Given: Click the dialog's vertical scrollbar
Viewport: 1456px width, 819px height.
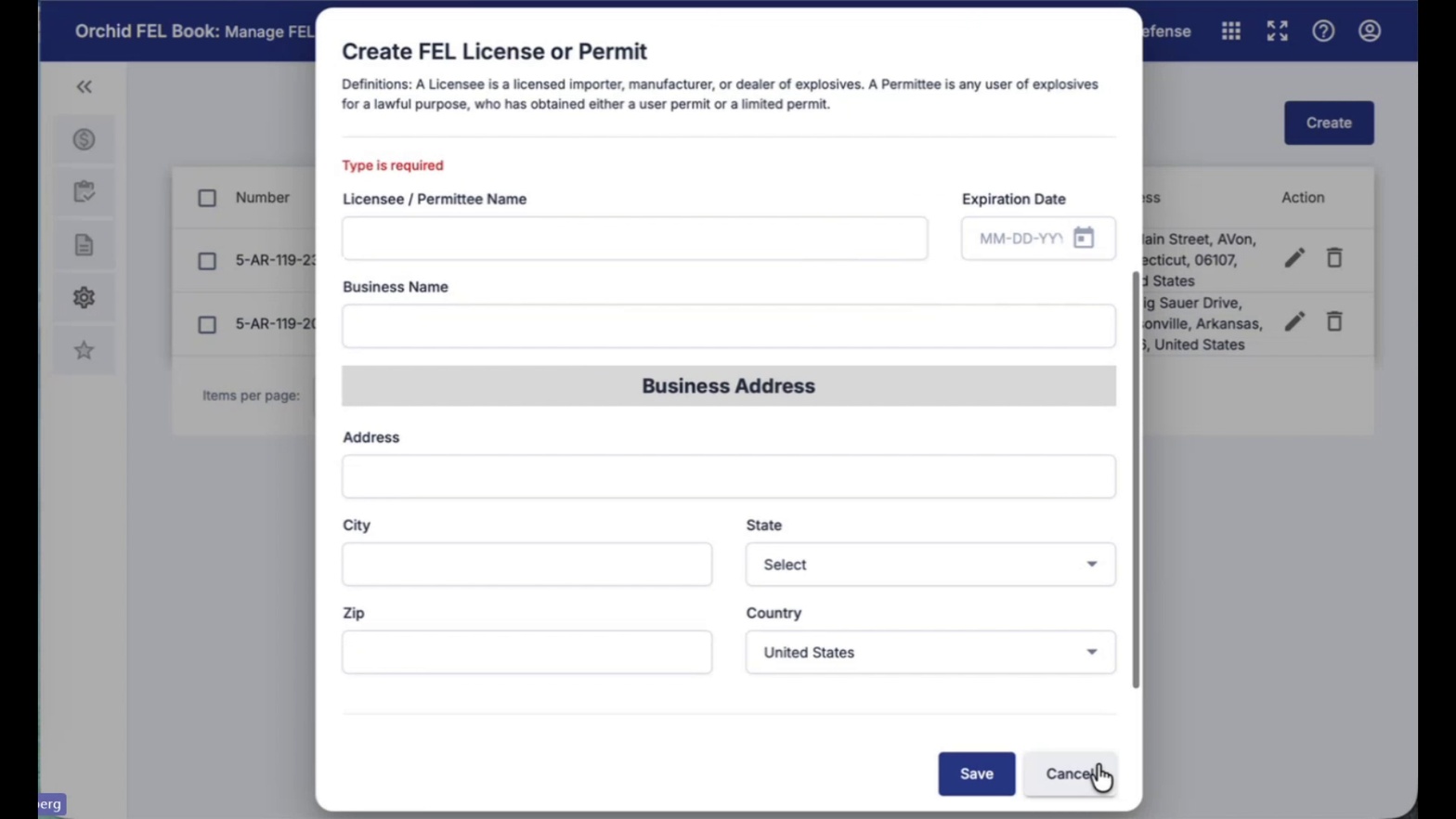Looking at the screenshot, I should coord(1136,479).
